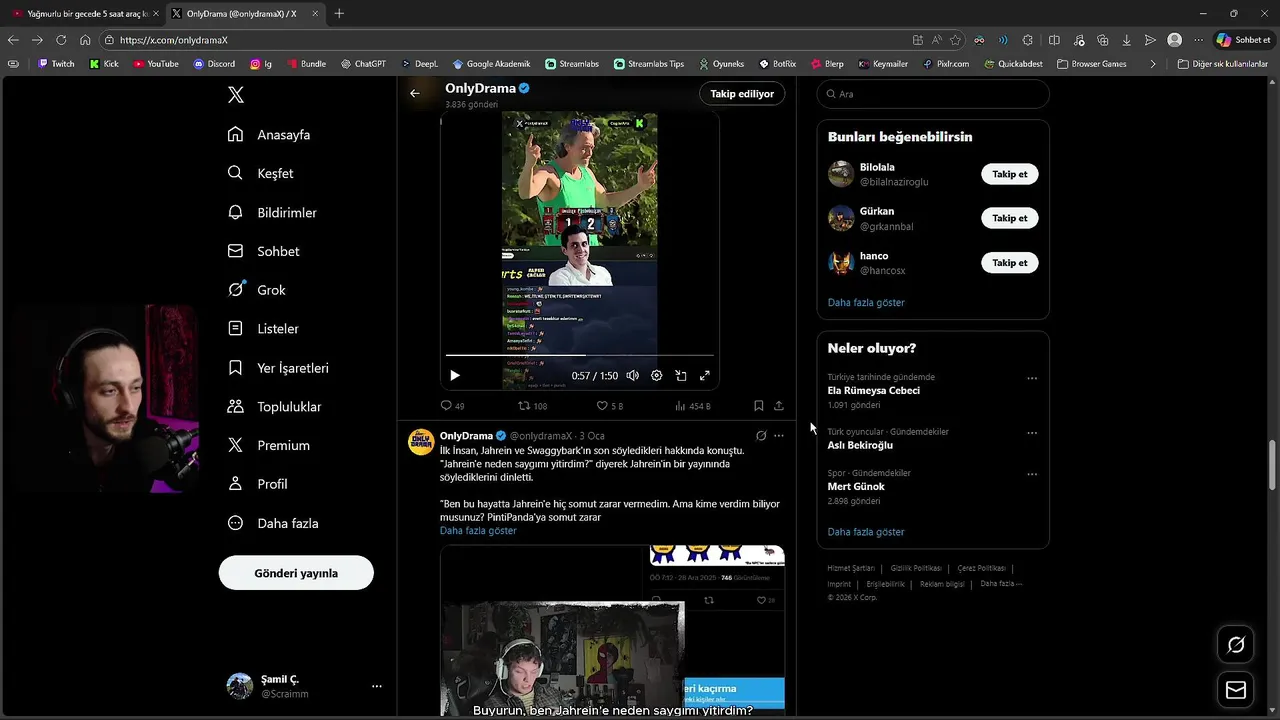Follow Gürkan

tap(1009, 218)
